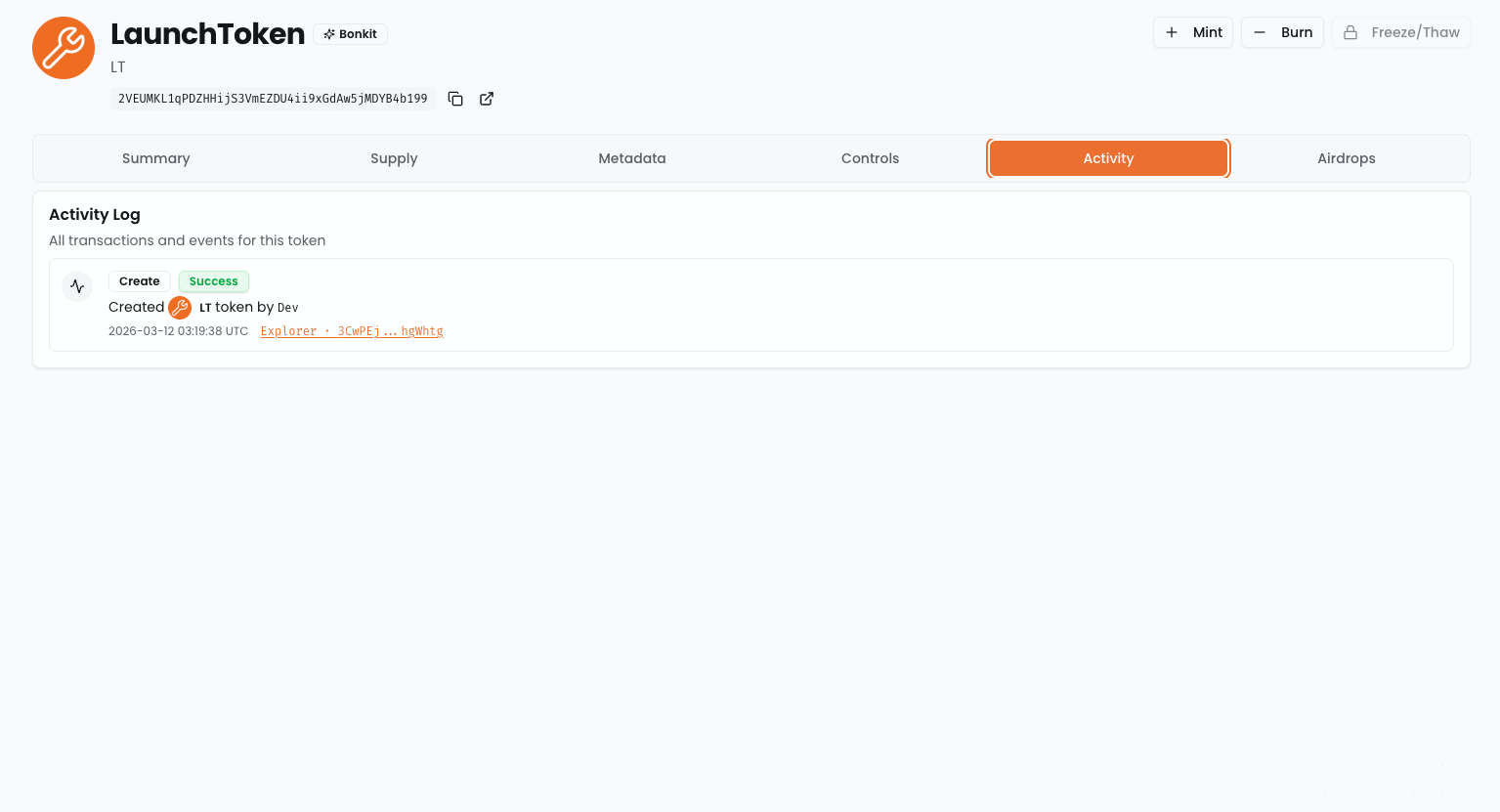Open the Explorer transaction link 3CwPEj…hgWhtg
Viewport: 1500px width, 812px height.
(352, 331)
